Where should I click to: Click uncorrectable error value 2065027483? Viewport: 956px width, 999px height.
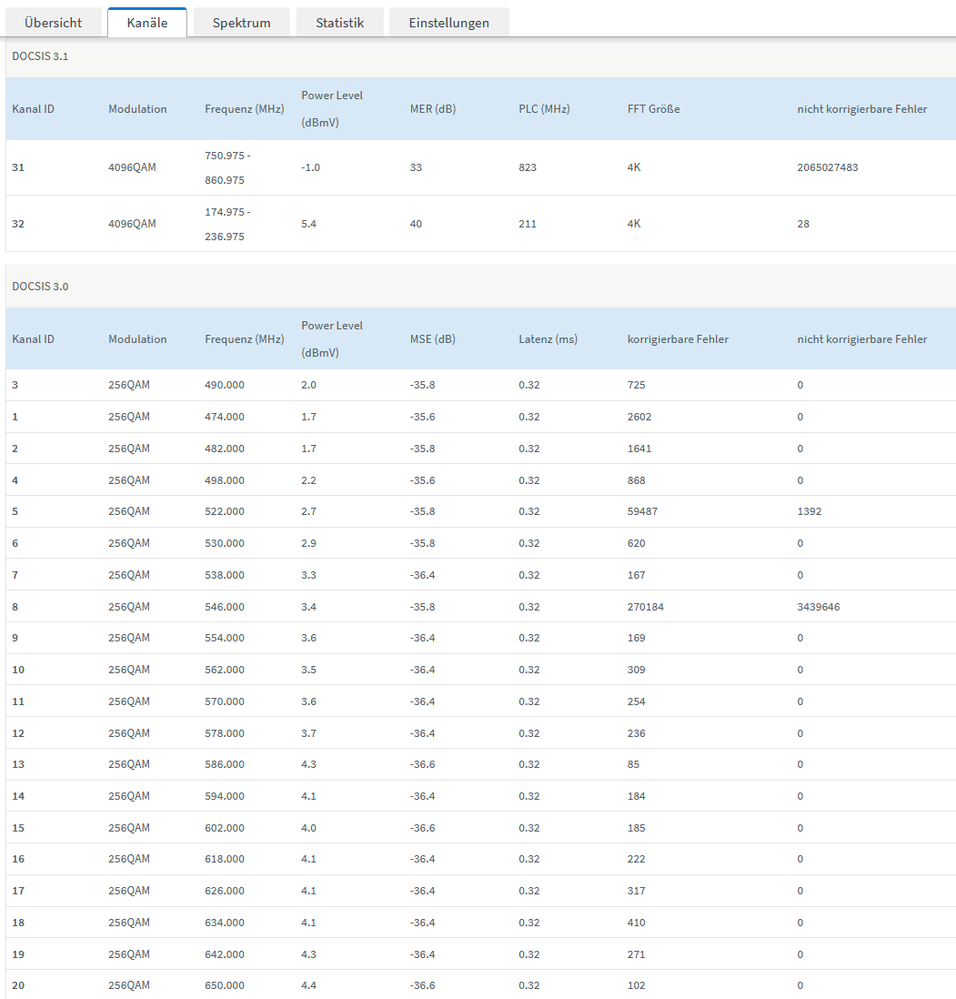pyautogui.click(x=827, y=168)
